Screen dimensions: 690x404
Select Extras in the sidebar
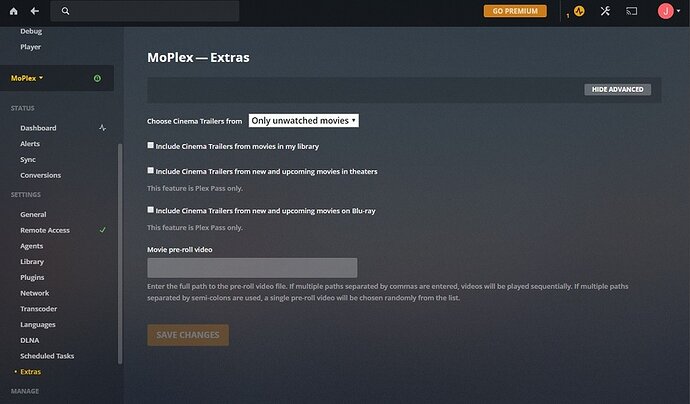[30, 372]
